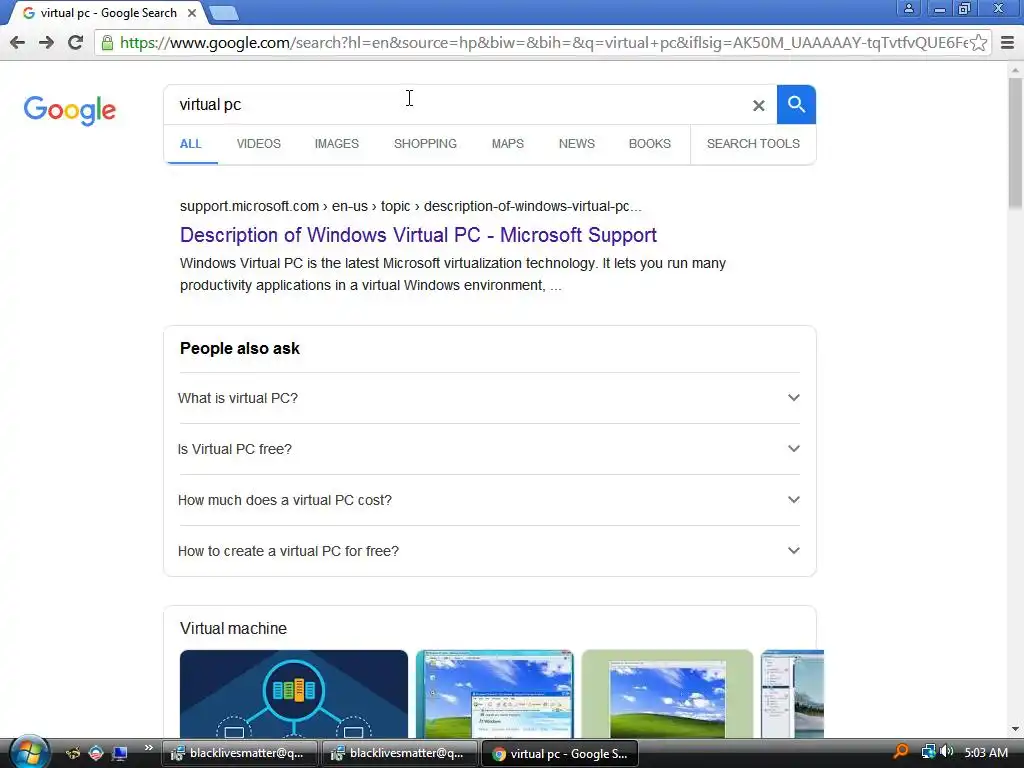Click the green padlock security icon

click(x=107, y=42)
